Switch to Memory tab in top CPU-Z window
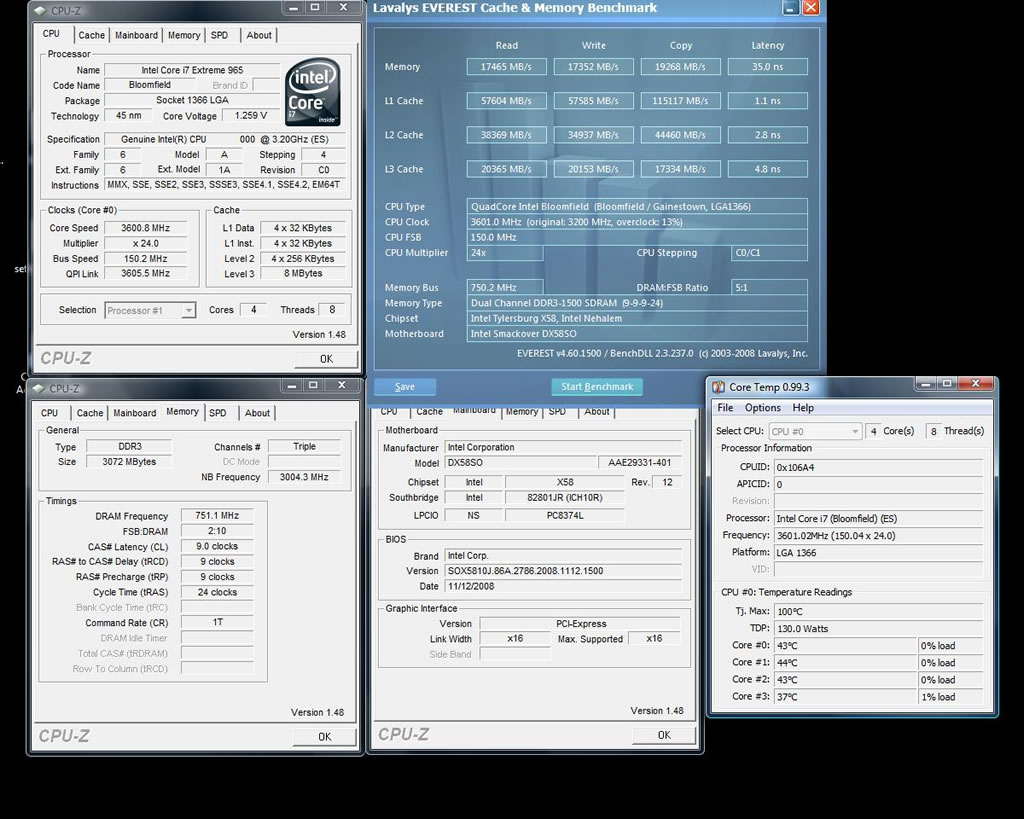The width and height of the screenshot is (1024, 819). pos(184,35)
